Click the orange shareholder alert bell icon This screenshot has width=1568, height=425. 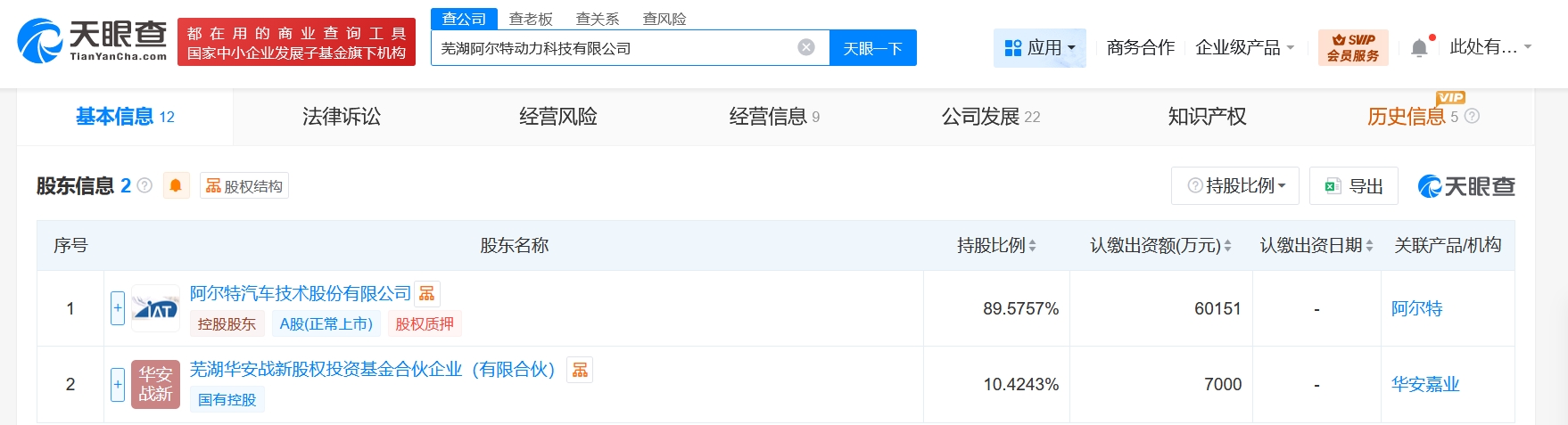pyautogui.click(x=176, y=185)
